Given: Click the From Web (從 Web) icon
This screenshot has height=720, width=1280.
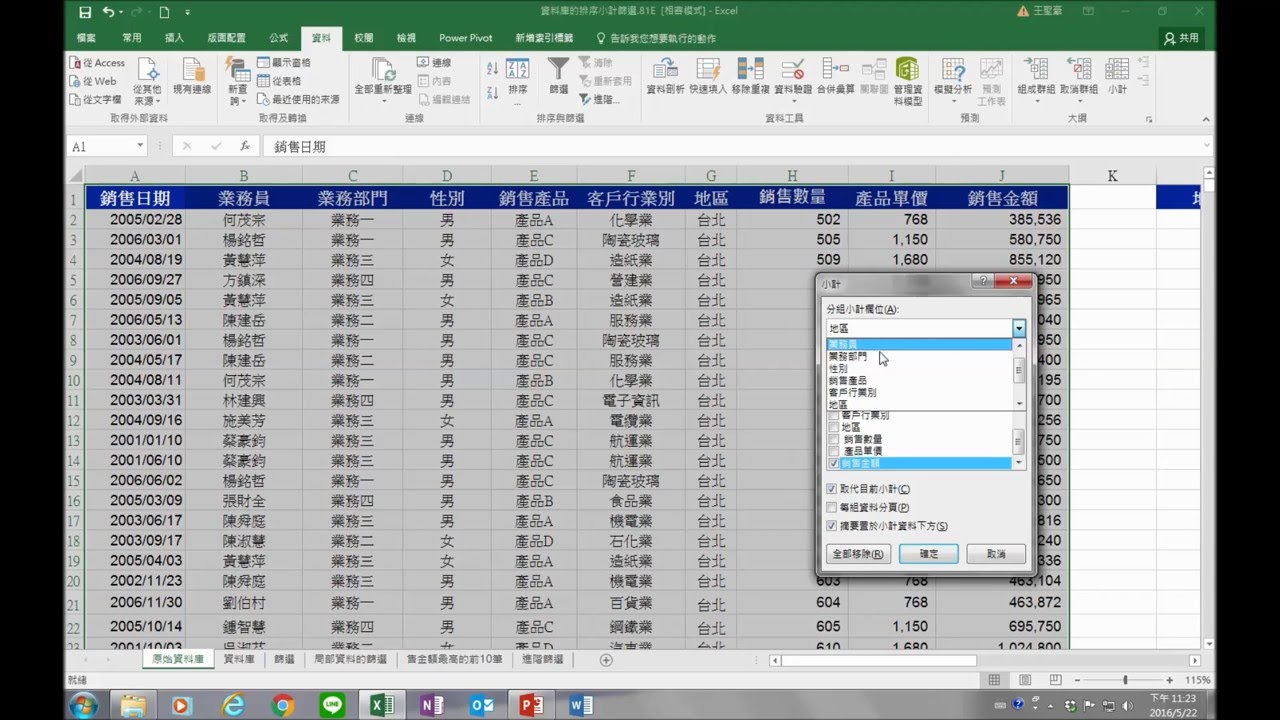Looking at the screenshot, I should click(75, 81).
